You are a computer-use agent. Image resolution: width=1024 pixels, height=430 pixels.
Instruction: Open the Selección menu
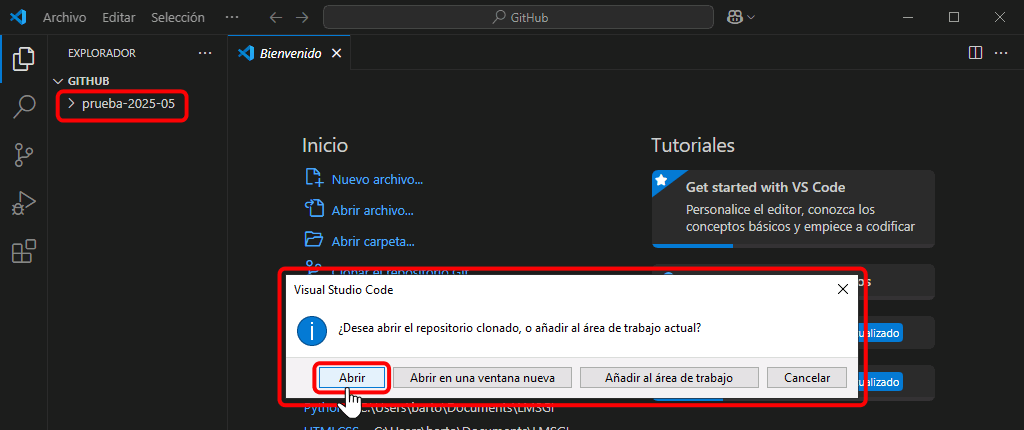(x=178, y=18)
